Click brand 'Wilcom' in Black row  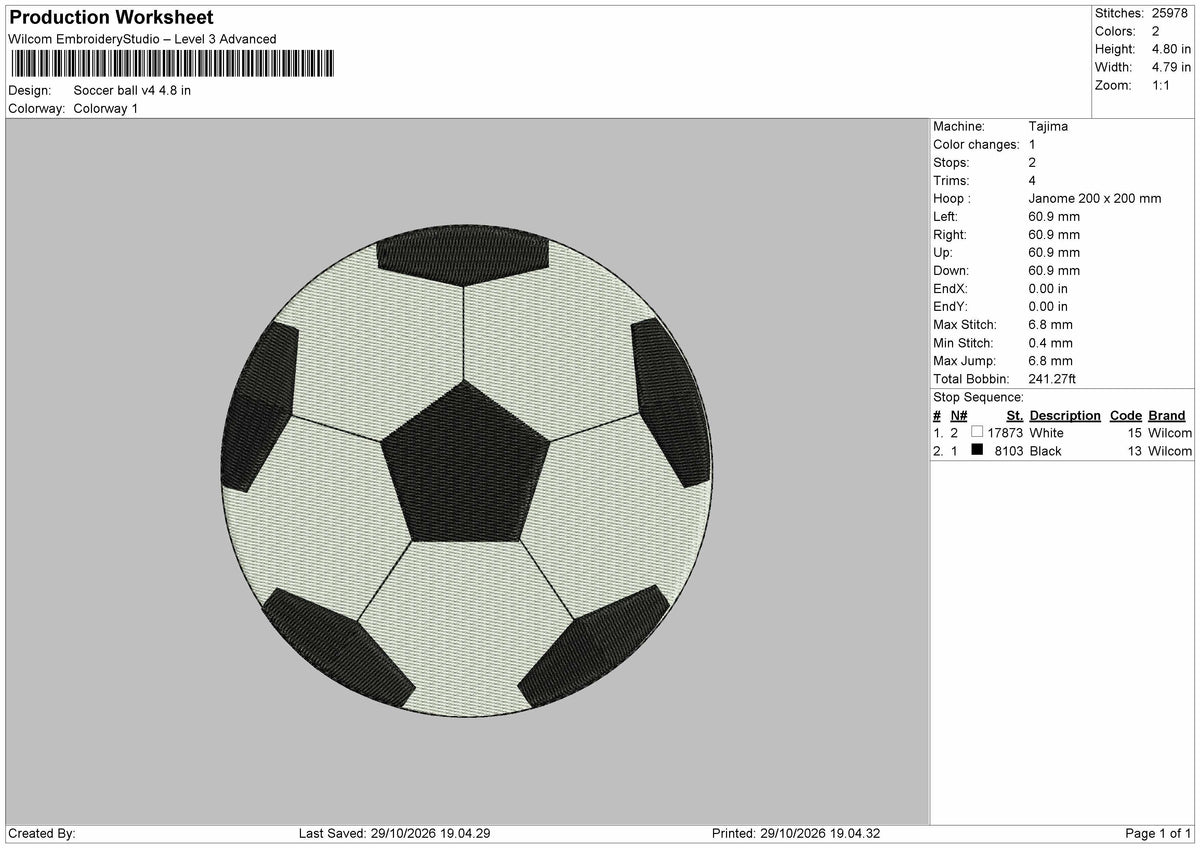pyautogui.click(x=1170, y=451)
